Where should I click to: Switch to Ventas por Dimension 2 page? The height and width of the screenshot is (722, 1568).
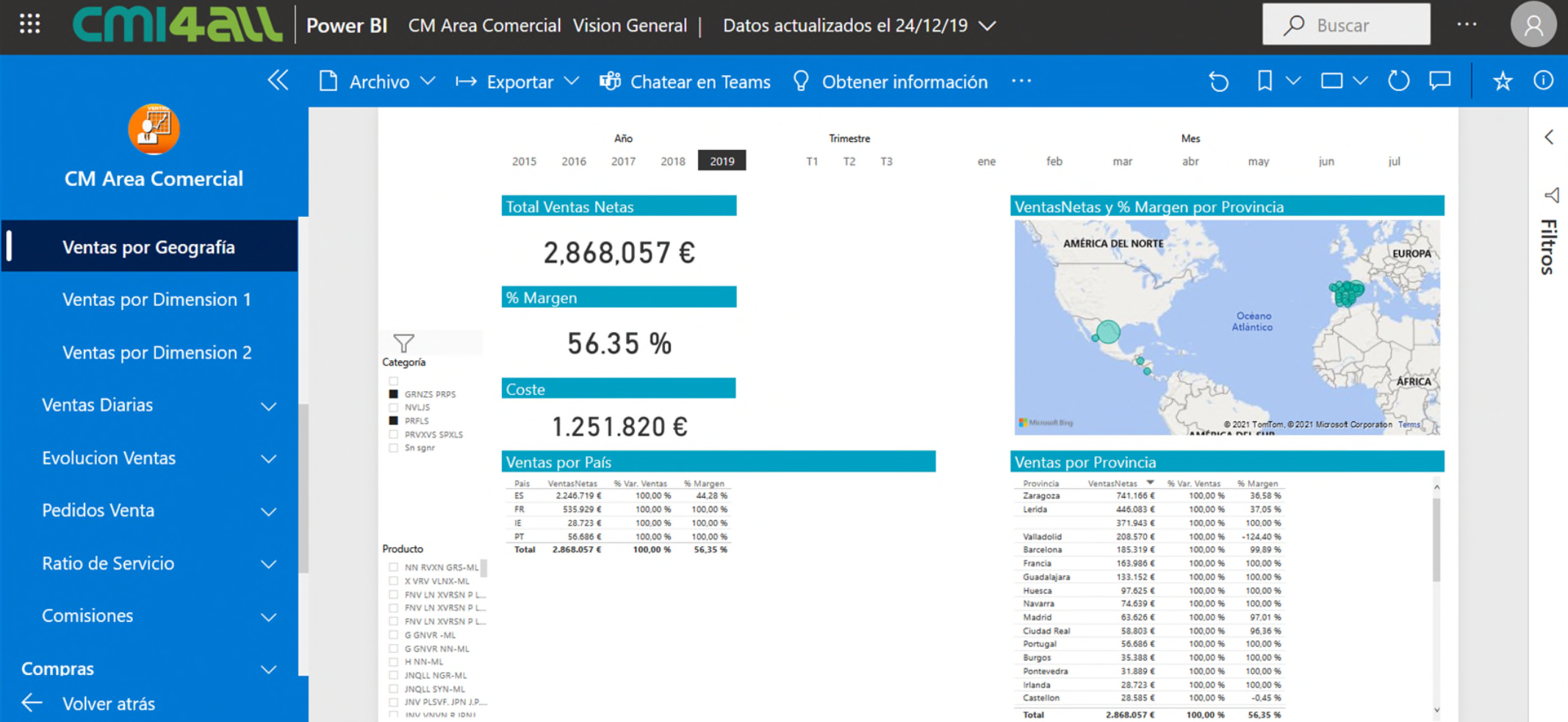click(157, 352)
